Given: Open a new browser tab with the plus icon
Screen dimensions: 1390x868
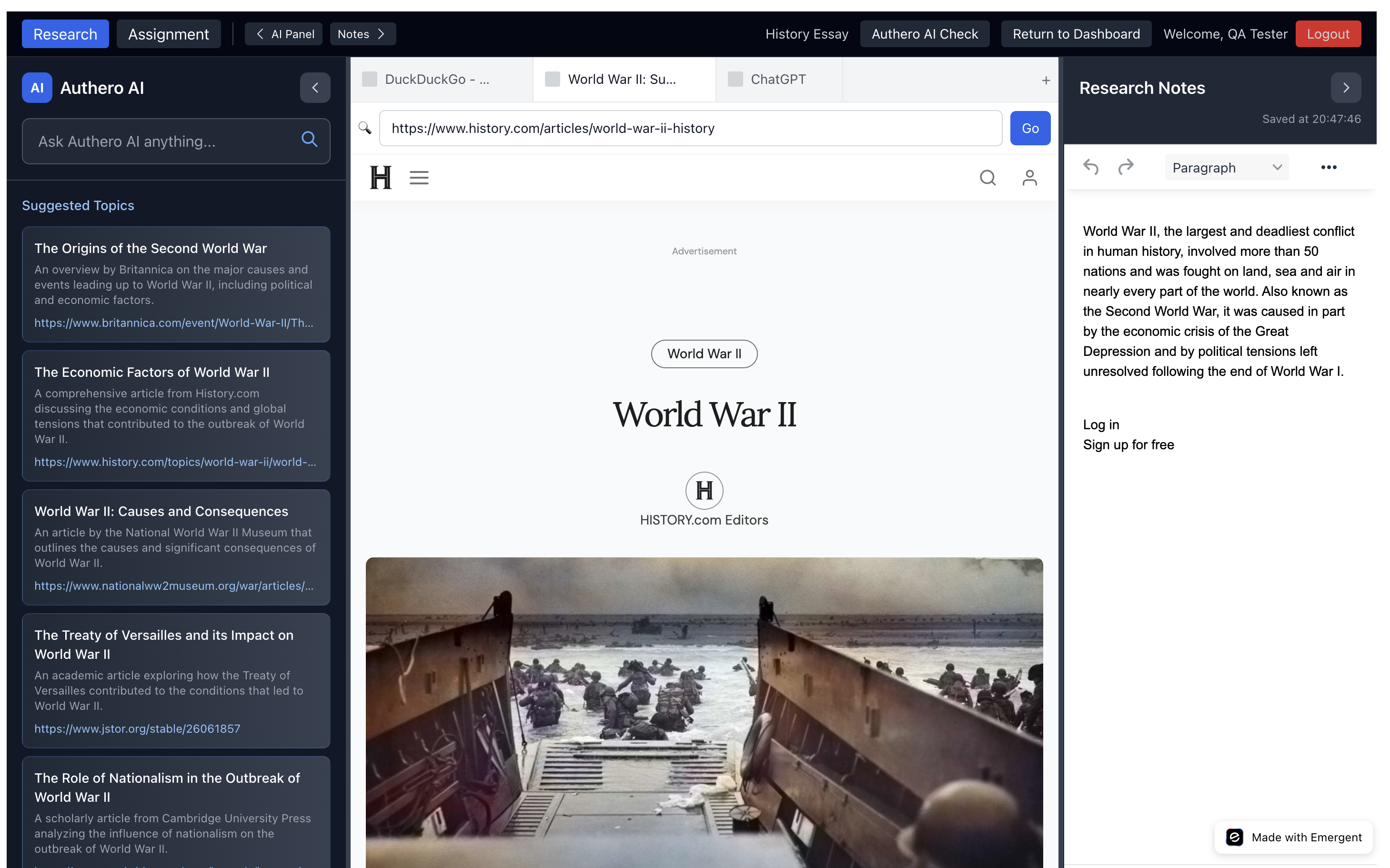Looking at the screenshot, I should tap(1045, 80).
